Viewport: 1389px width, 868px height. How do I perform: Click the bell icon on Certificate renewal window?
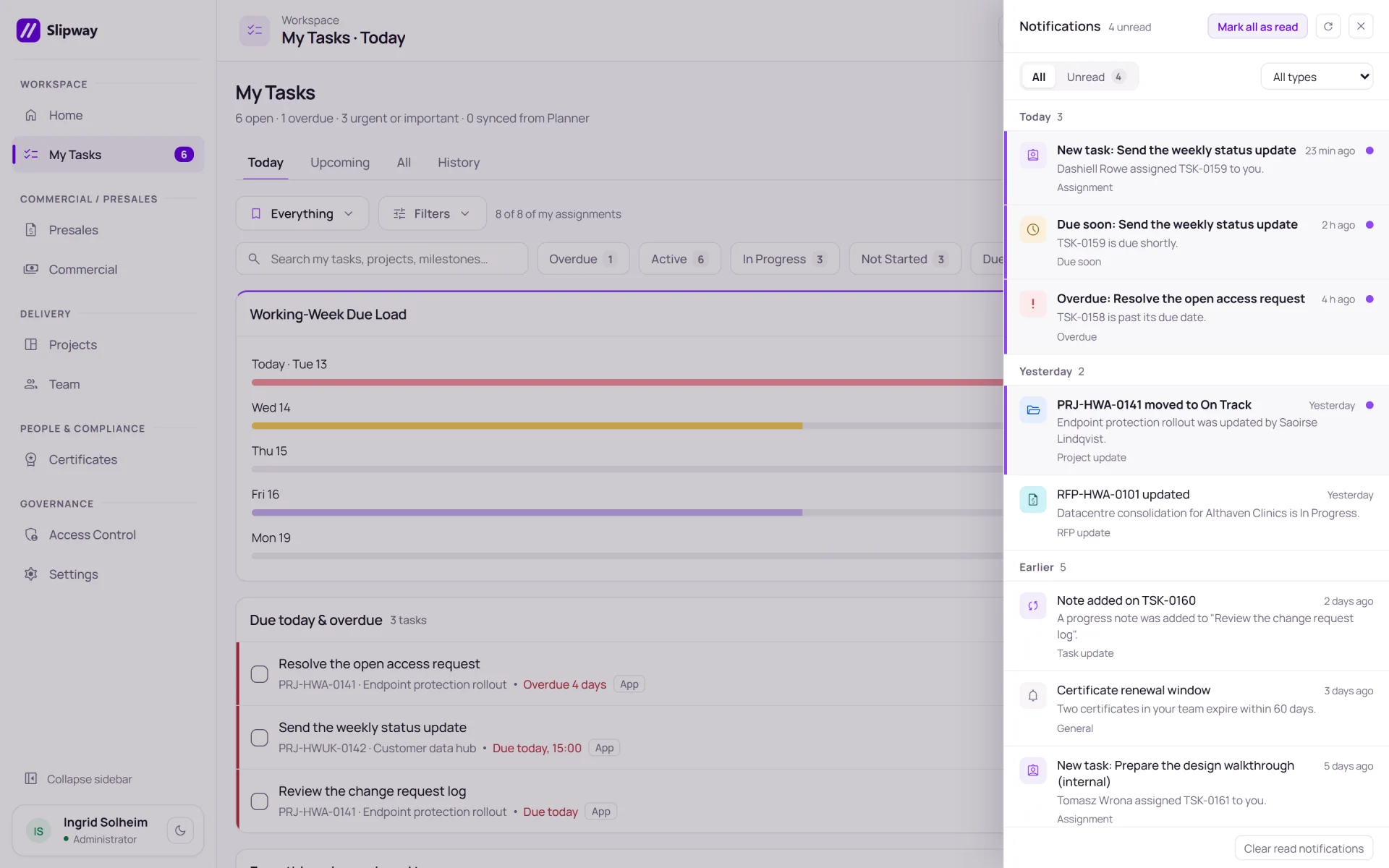(x=1033, y=695)
